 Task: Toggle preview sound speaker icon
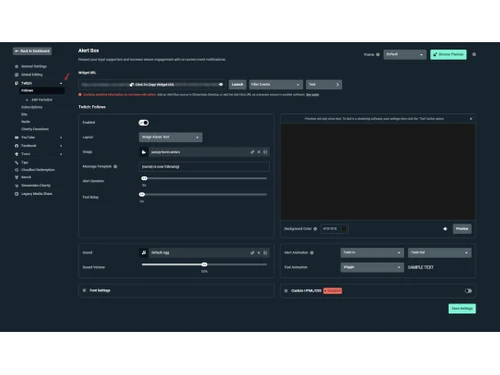445,229
